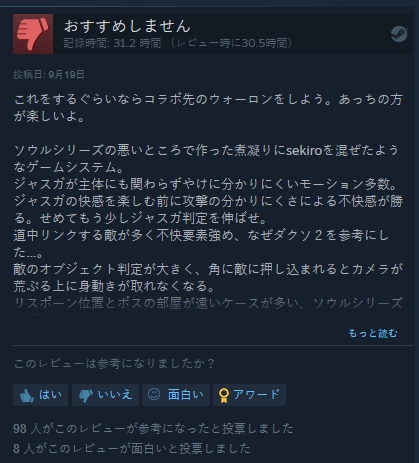The width and height of the screenshot is (419, 463).
Task: Click the 投稿日: 9月19日 posted date
Action: pyautogui.click(x=49, y=74)
